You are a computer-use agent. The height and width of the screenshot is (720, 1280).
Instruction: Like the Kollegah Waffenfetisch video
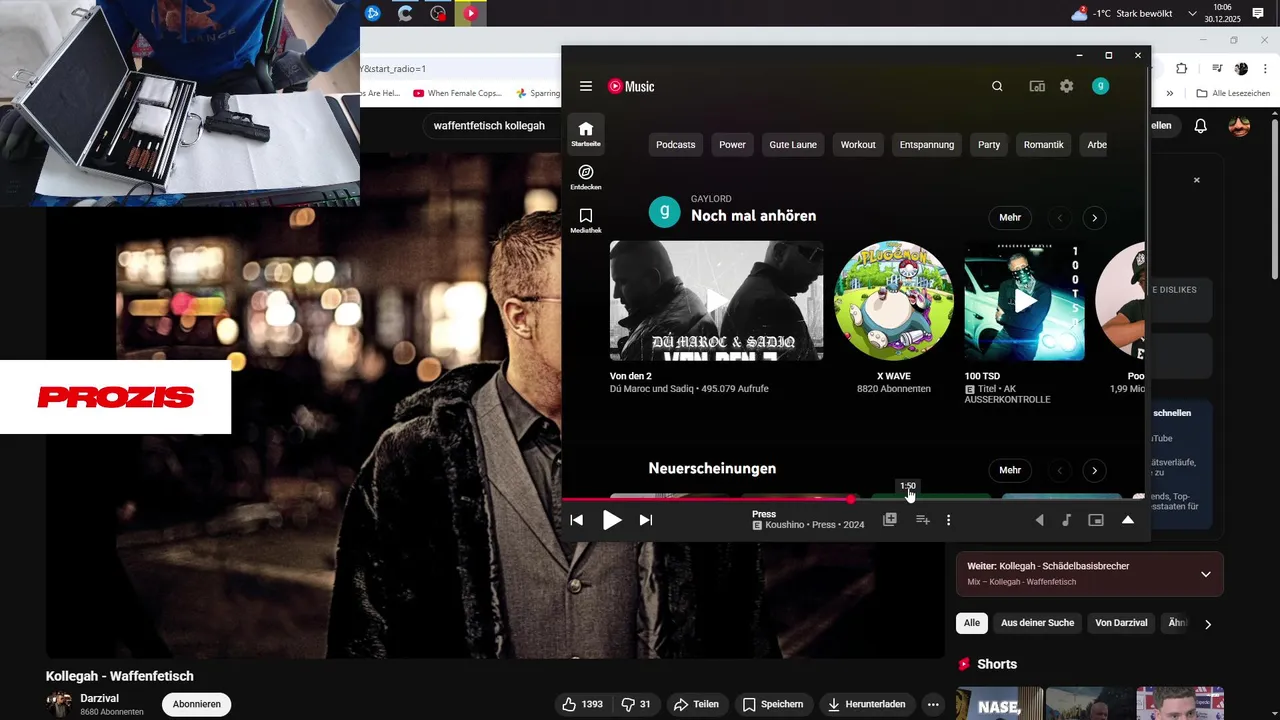click(582, 704)
